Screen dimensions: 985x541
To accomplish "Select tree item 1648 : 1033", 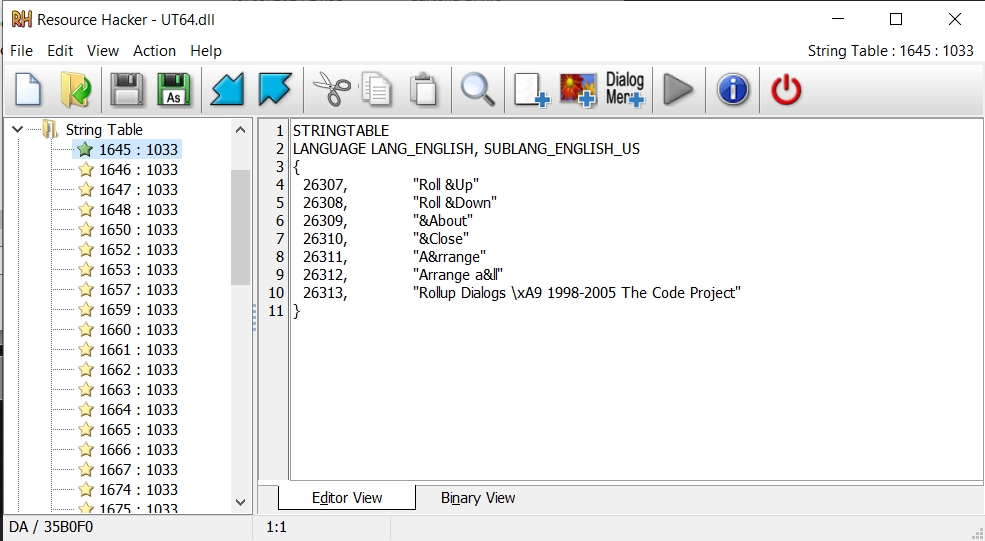I will click(138, 210).
